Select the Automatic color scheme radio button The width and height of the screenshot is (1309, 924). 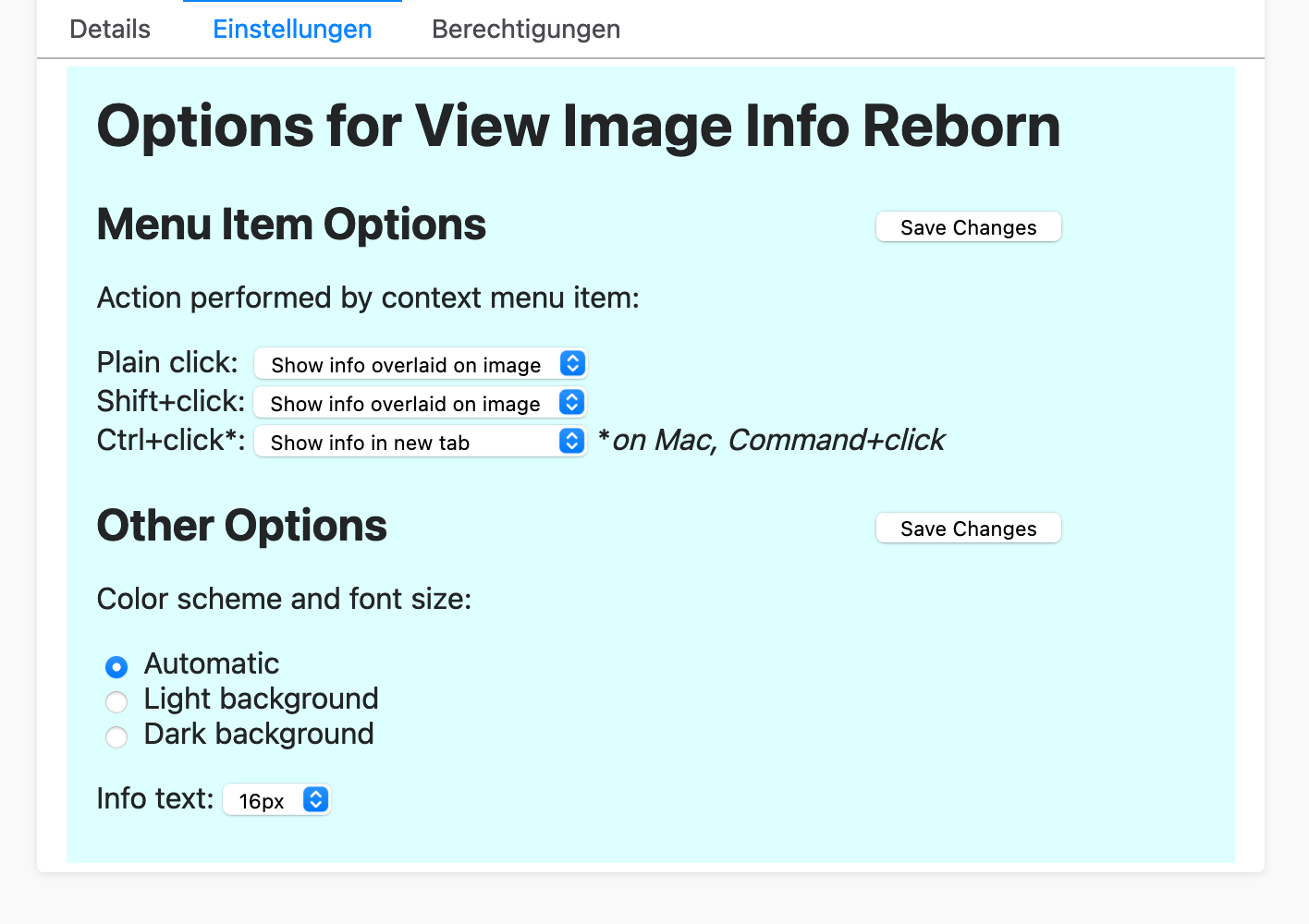(x=116, y=666)
